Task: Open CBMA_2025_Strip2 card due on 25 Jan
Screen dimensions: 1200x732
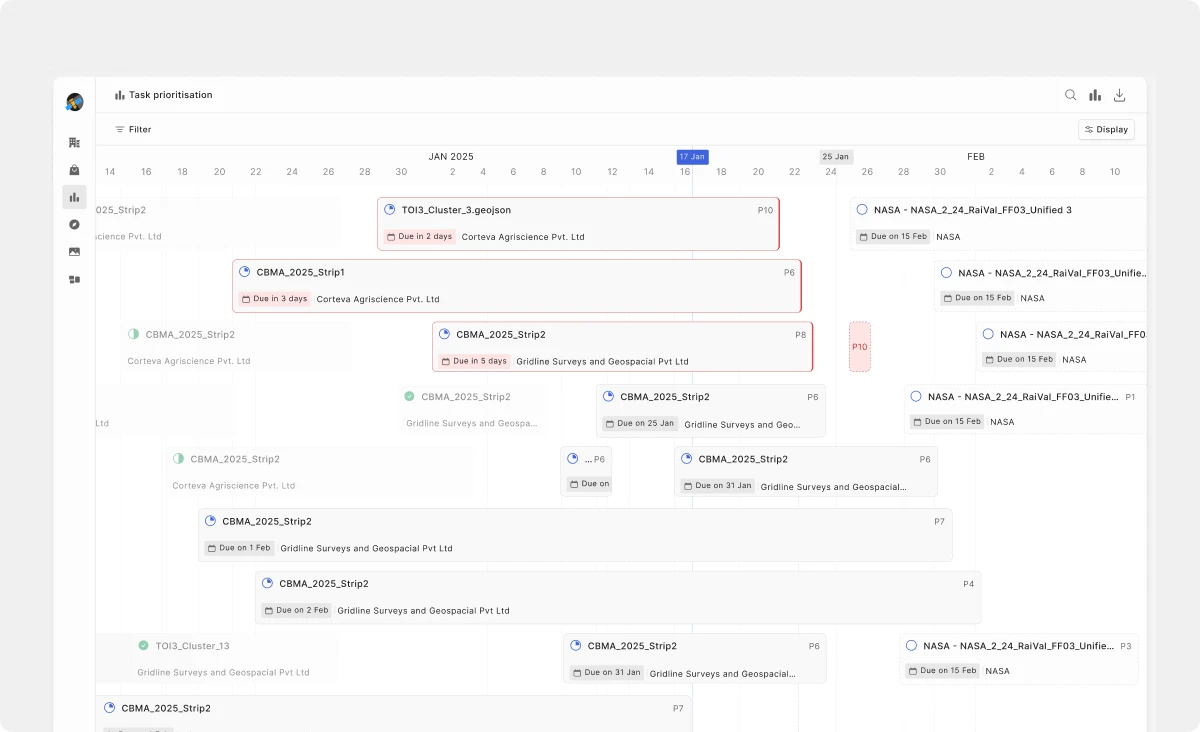Action: (x=711, y=410)
